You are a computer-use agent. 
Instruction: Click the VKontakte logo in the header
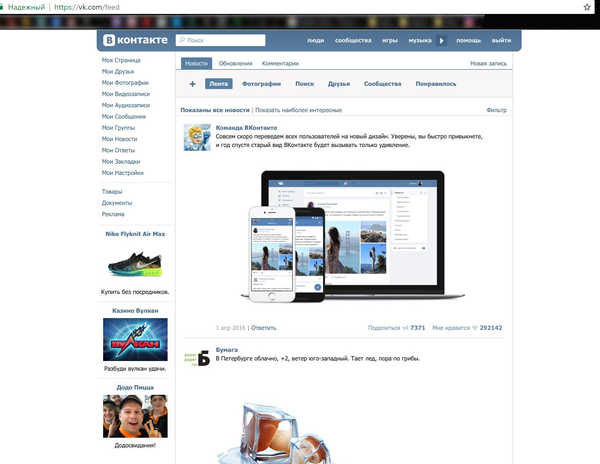pyautogui.click(x=135, y=40)
